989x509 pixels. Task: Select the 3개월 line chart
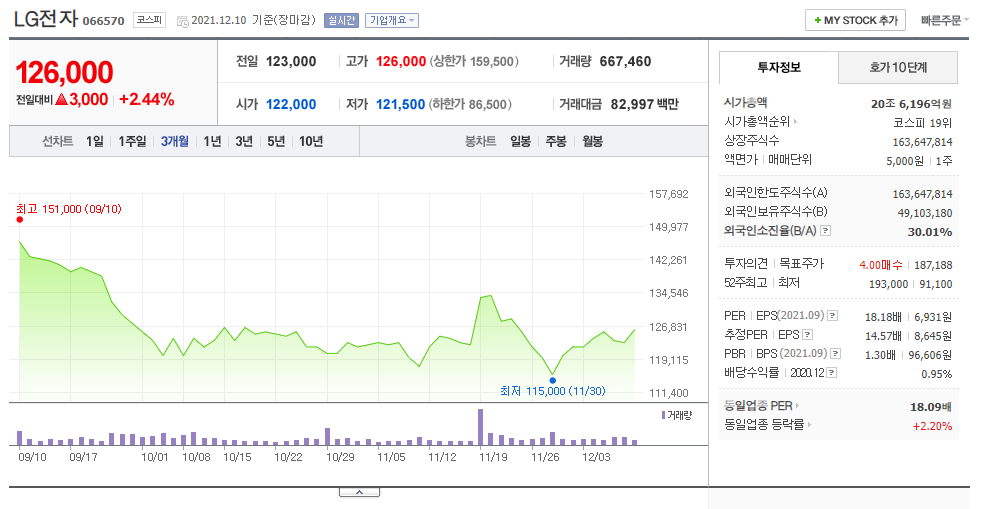175,141
